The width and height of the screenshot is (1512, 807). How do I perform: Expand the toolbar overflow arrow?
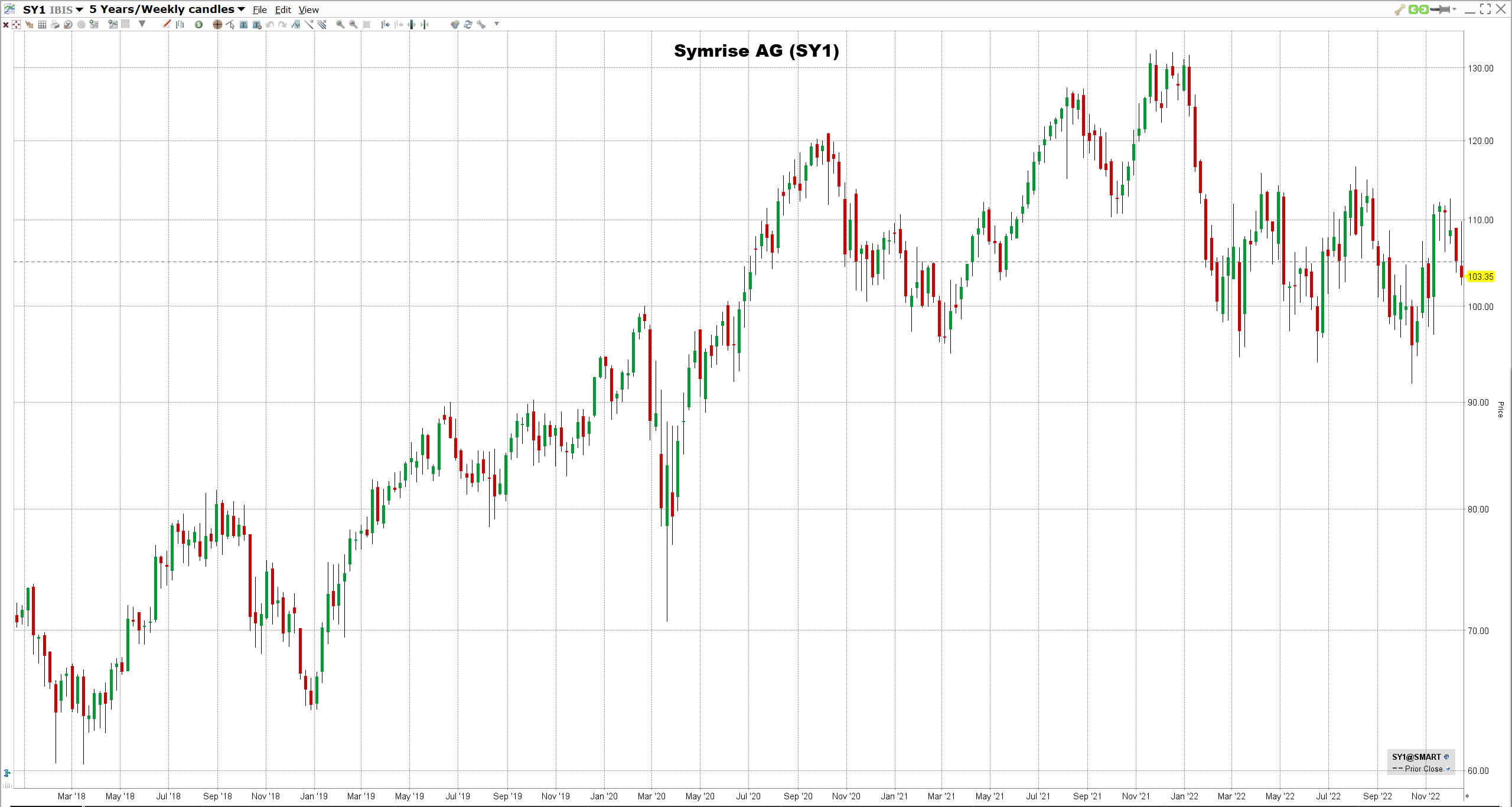tap(497, 24)
